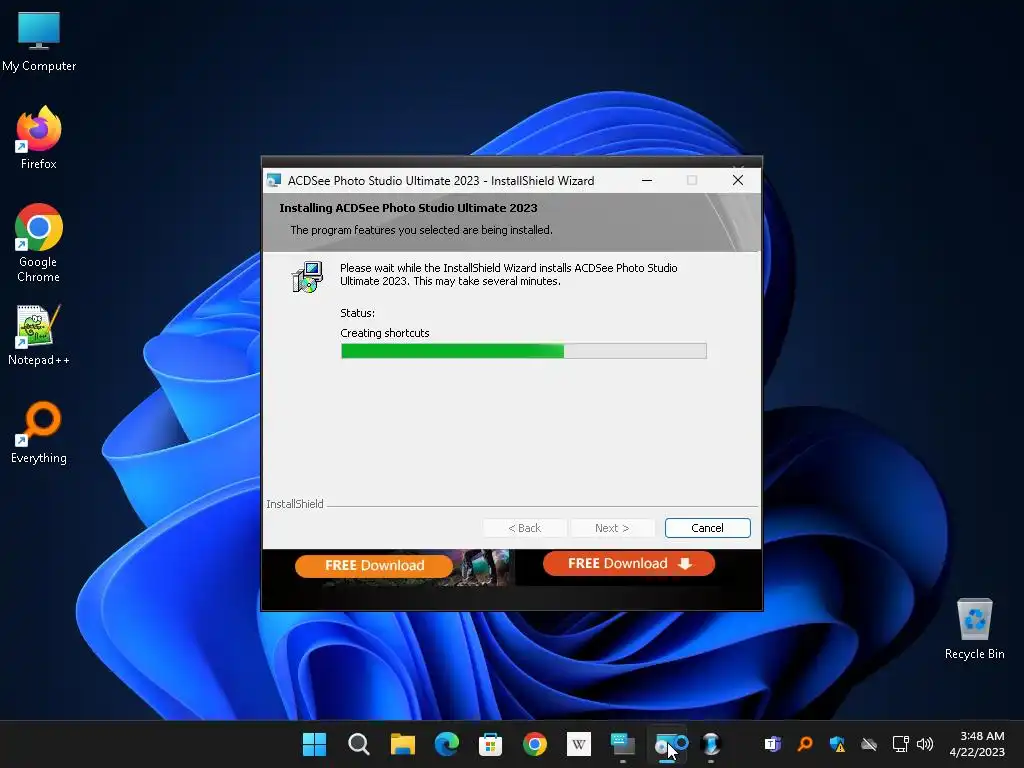Select the Google Chrome desktop shortcut

39,243
